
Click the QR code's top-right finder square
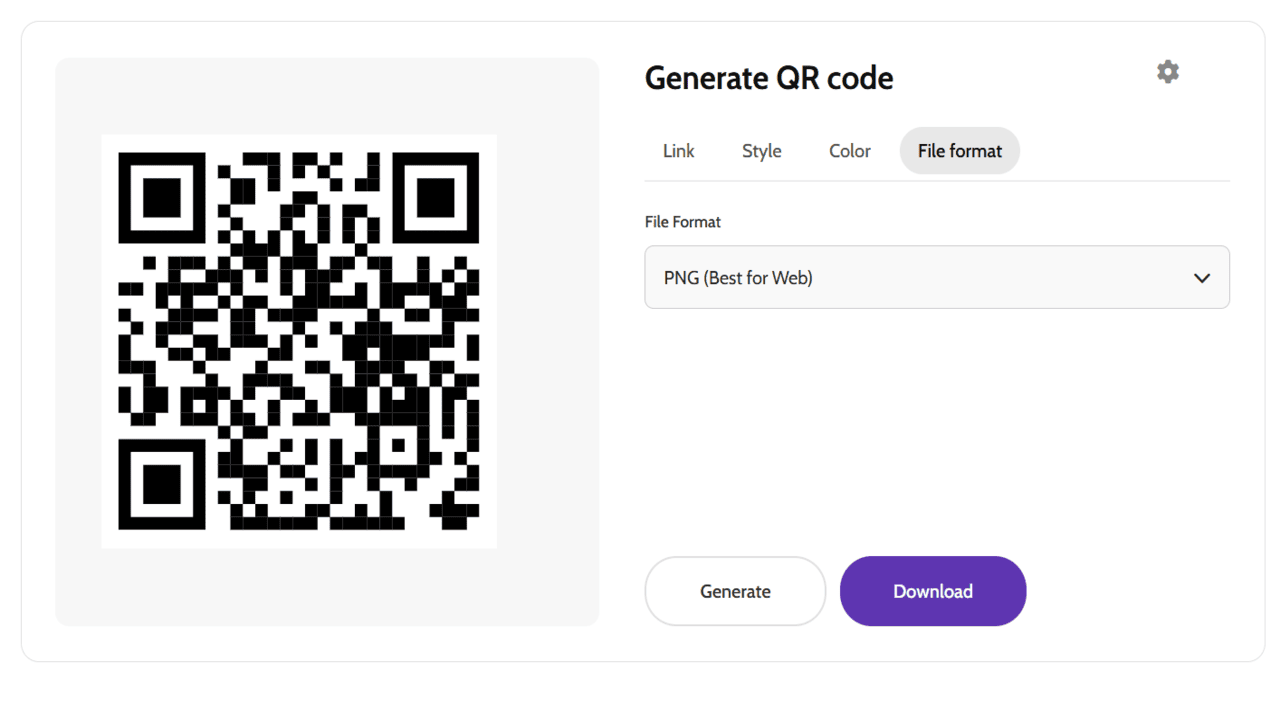coord(436,197)
